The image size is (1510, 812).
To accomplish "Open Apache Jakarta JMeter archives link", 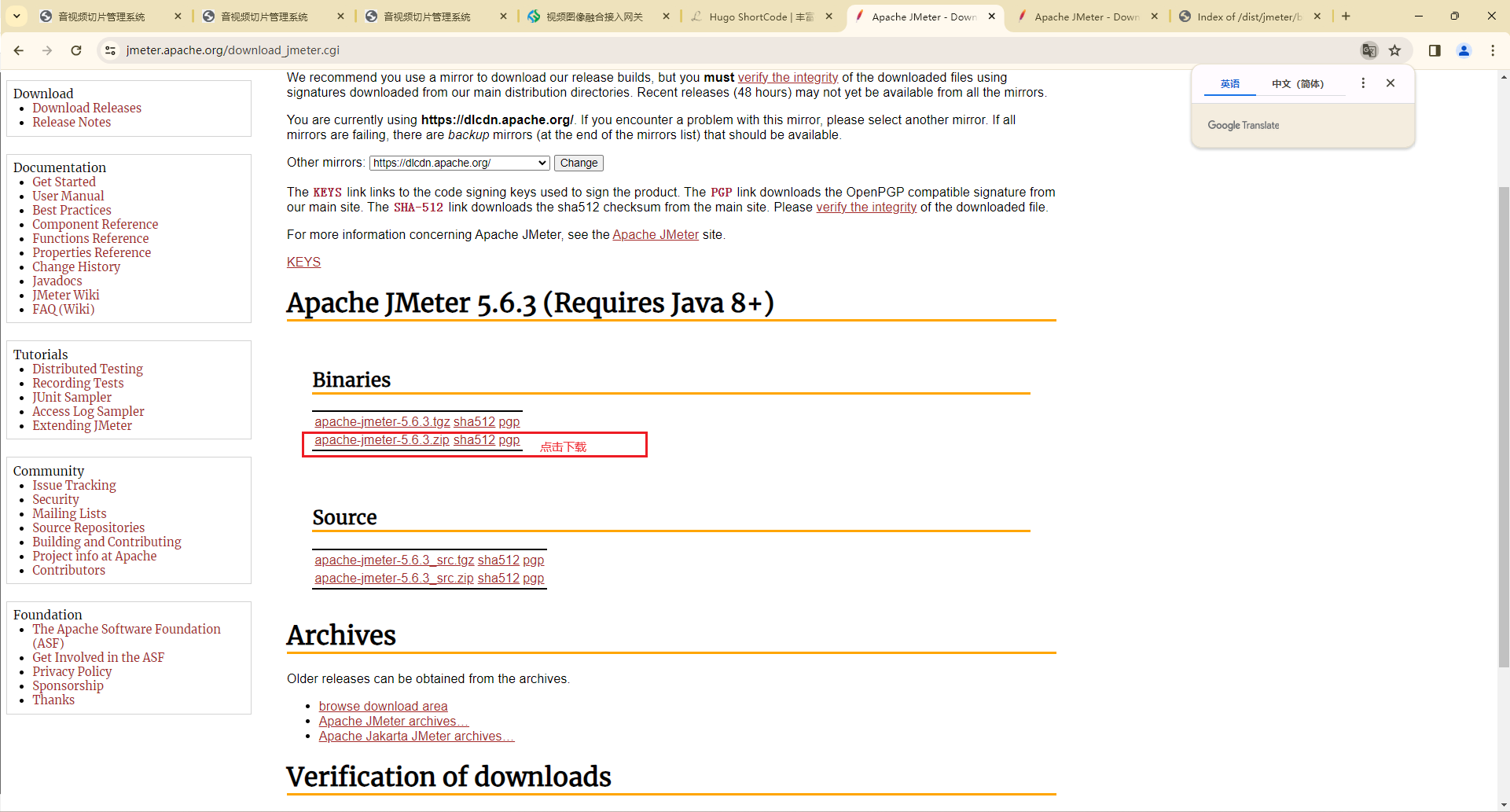I will (x=416, y=737).
